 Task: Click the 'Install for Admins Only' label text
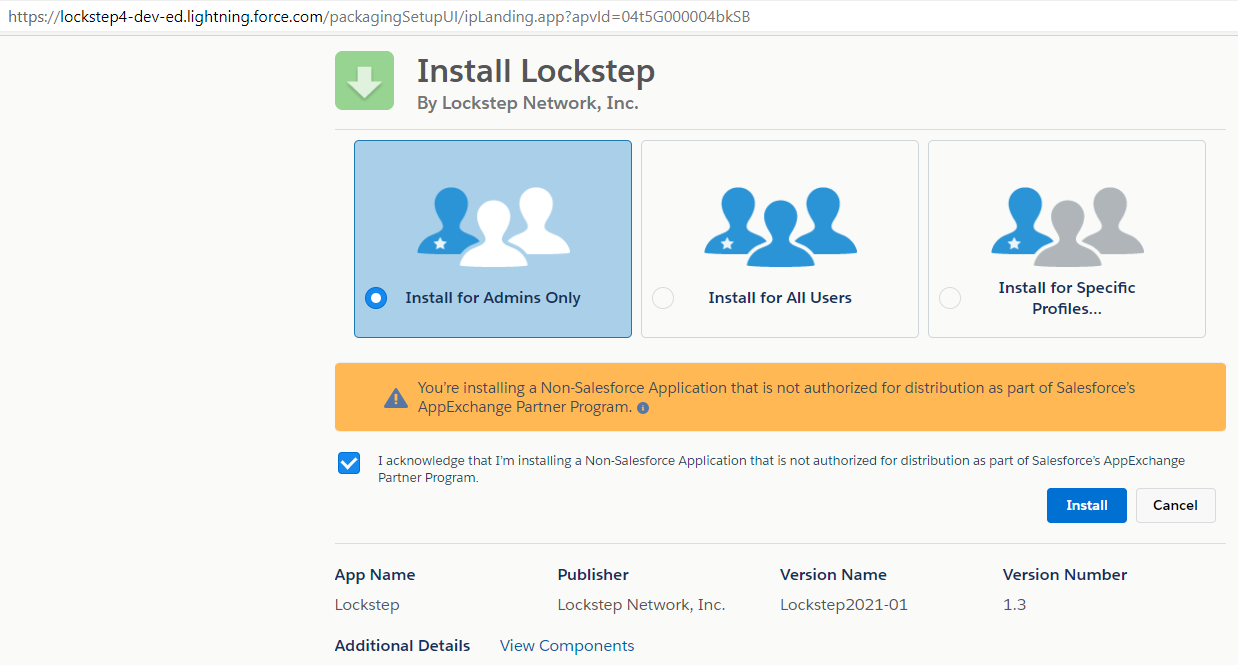click(493, 298)
